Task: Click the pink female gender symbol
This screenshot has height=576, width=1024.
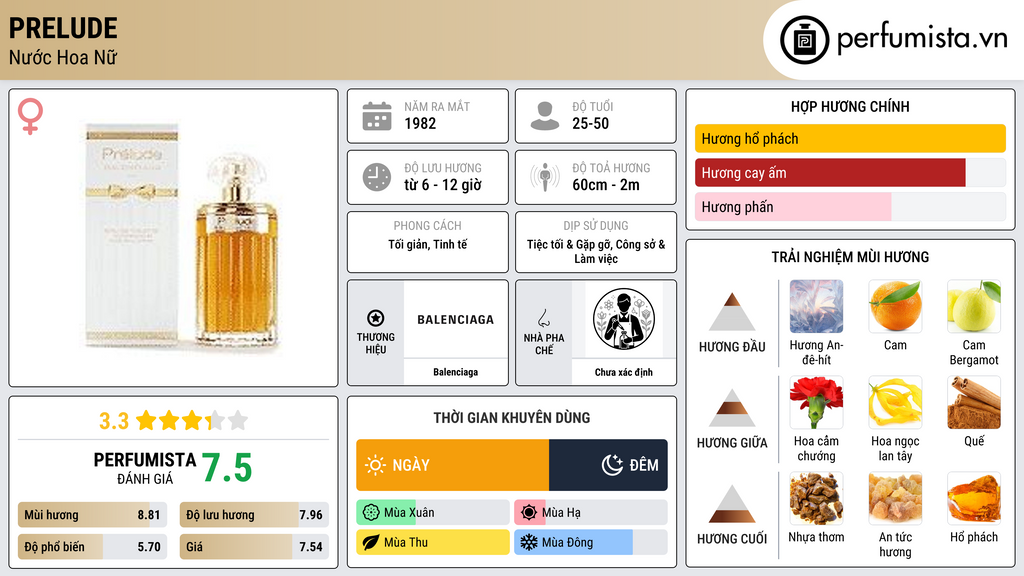Action: click(30, 116)
